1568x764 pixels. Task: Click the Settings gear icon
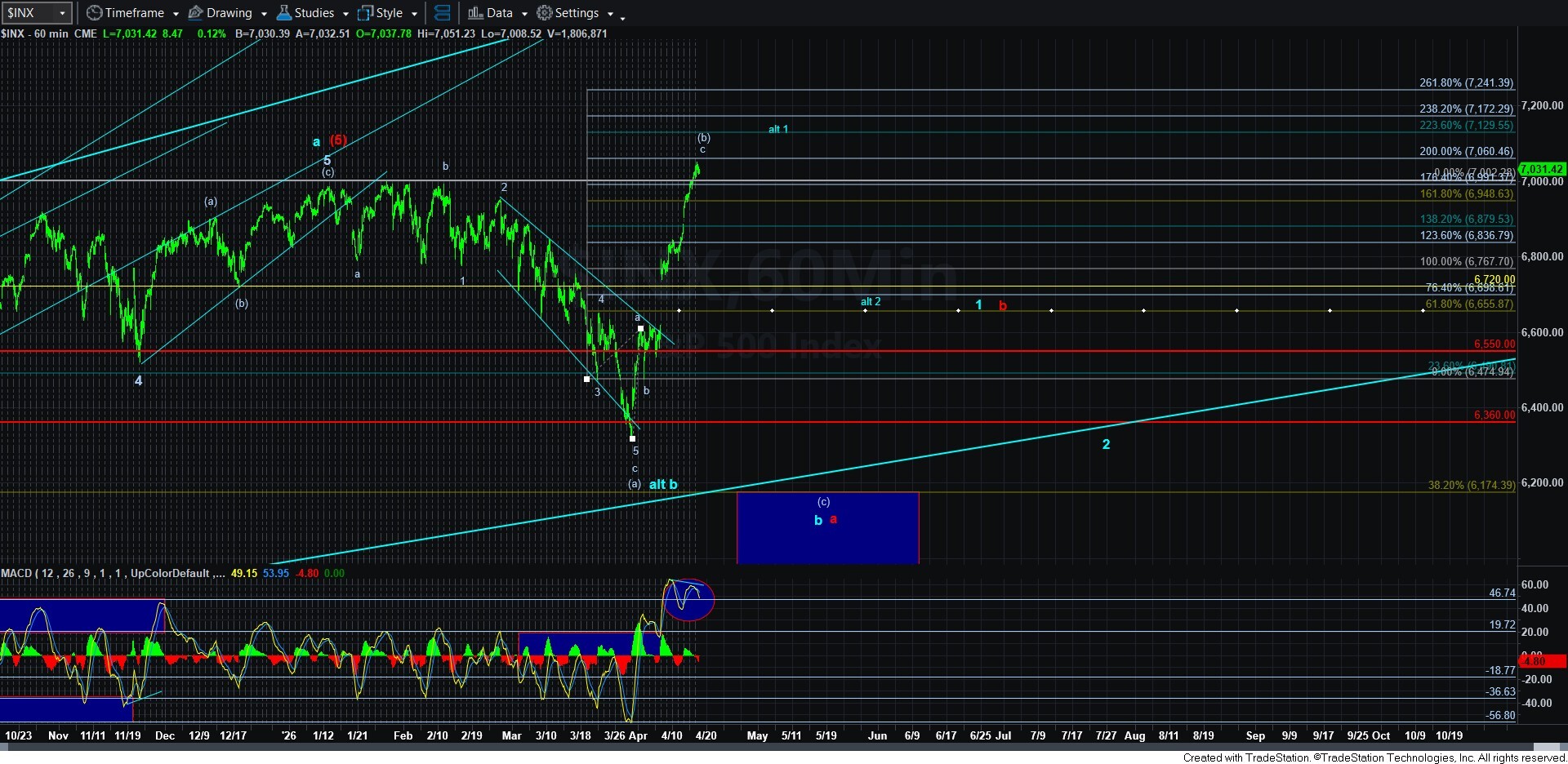545,13
